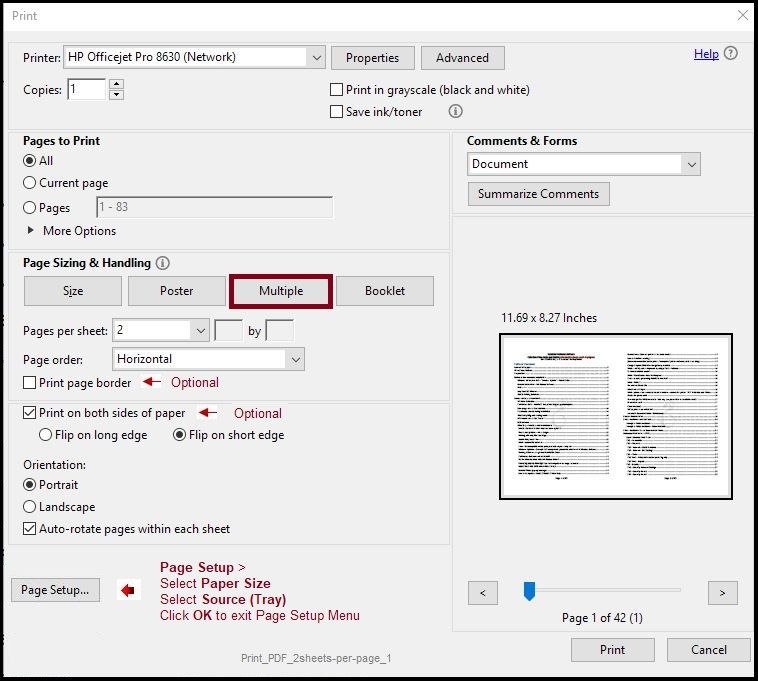Open Advanced print settings
Image resolution: width=758 pixels, height=681 pixels.
[463, 58]
